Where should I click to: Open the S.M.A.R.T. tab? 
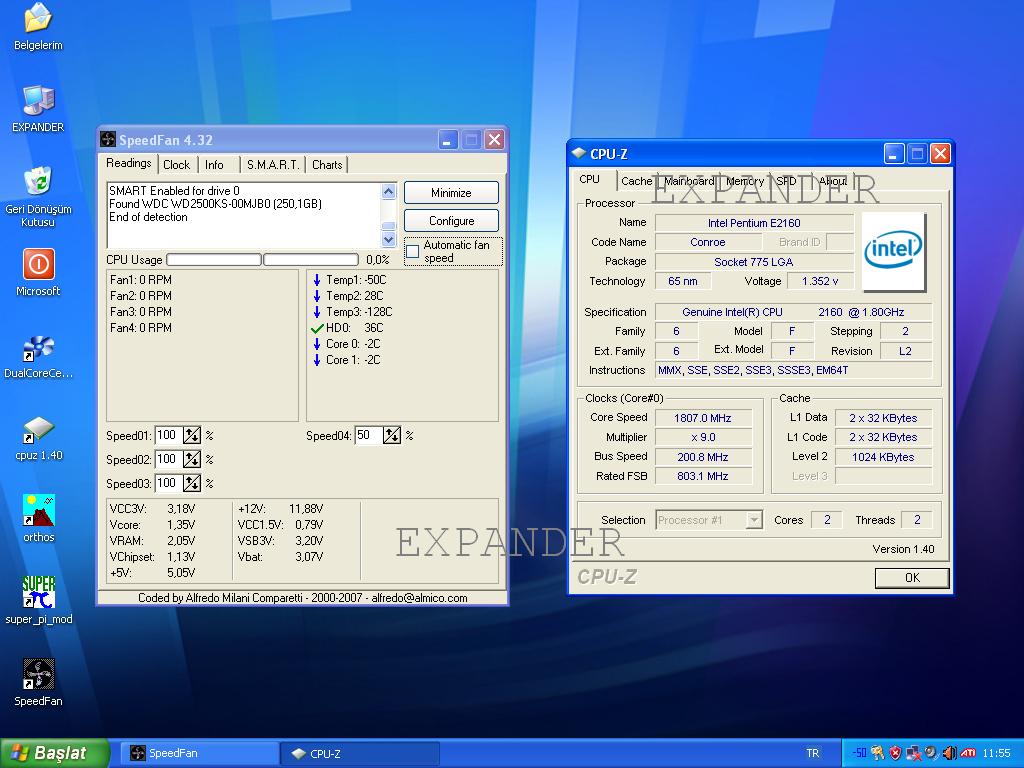tap(273, 165)
